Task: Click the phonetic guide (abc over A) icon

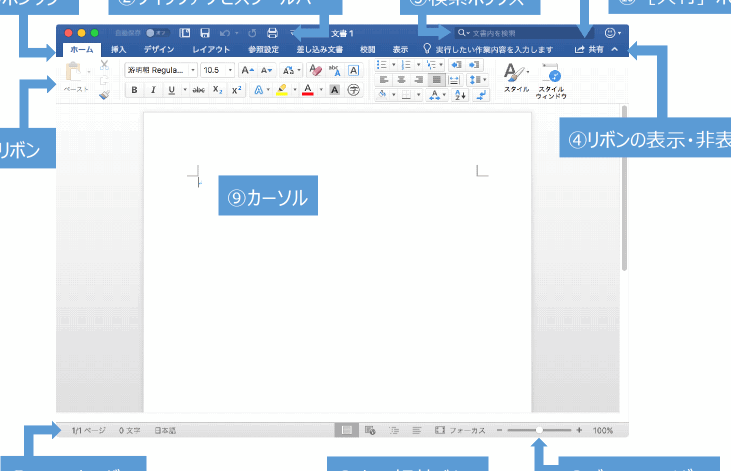Action: pyautogui.click(x=334, y=70)
